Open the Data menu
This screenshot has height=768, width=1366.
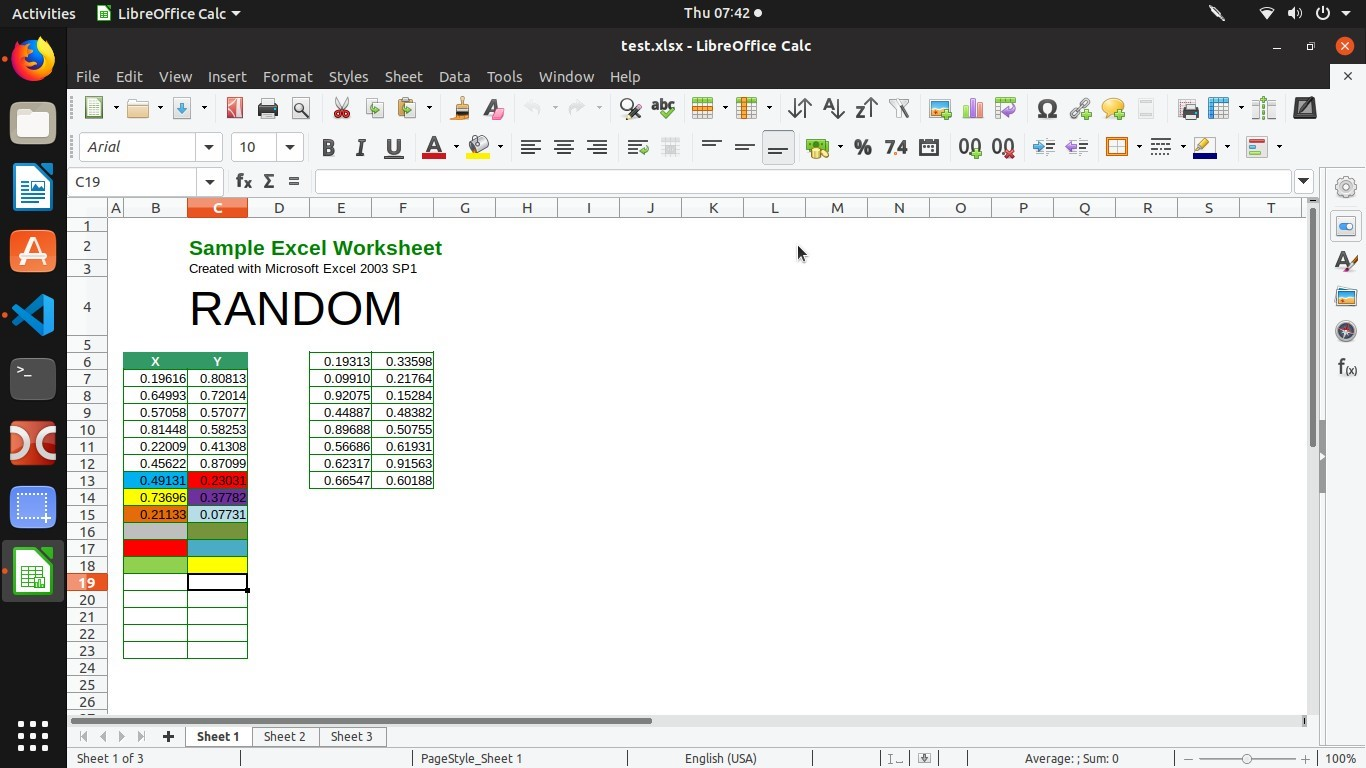pos(454,76)
